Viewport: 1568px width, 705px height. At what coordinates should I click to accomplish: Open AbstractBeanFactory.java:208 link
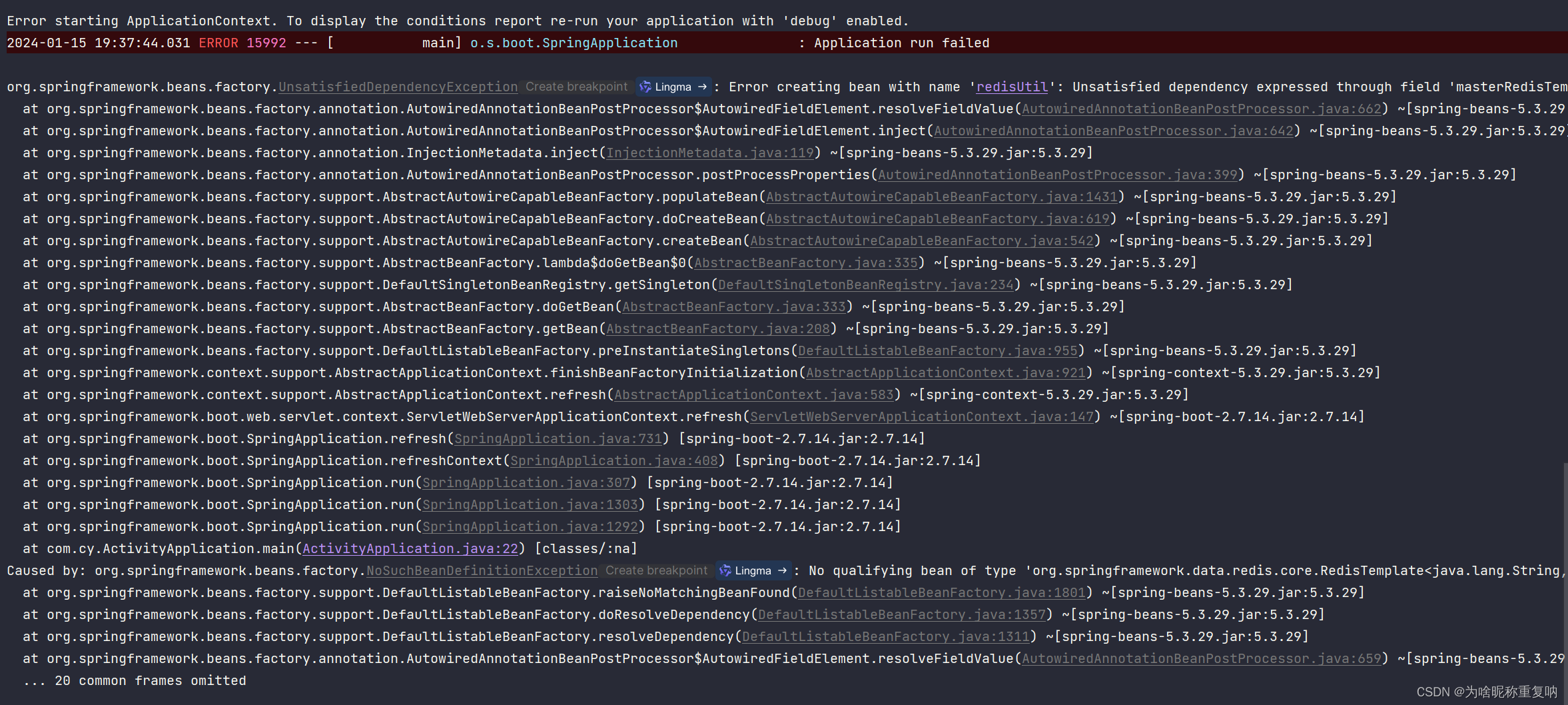(718, 329)
